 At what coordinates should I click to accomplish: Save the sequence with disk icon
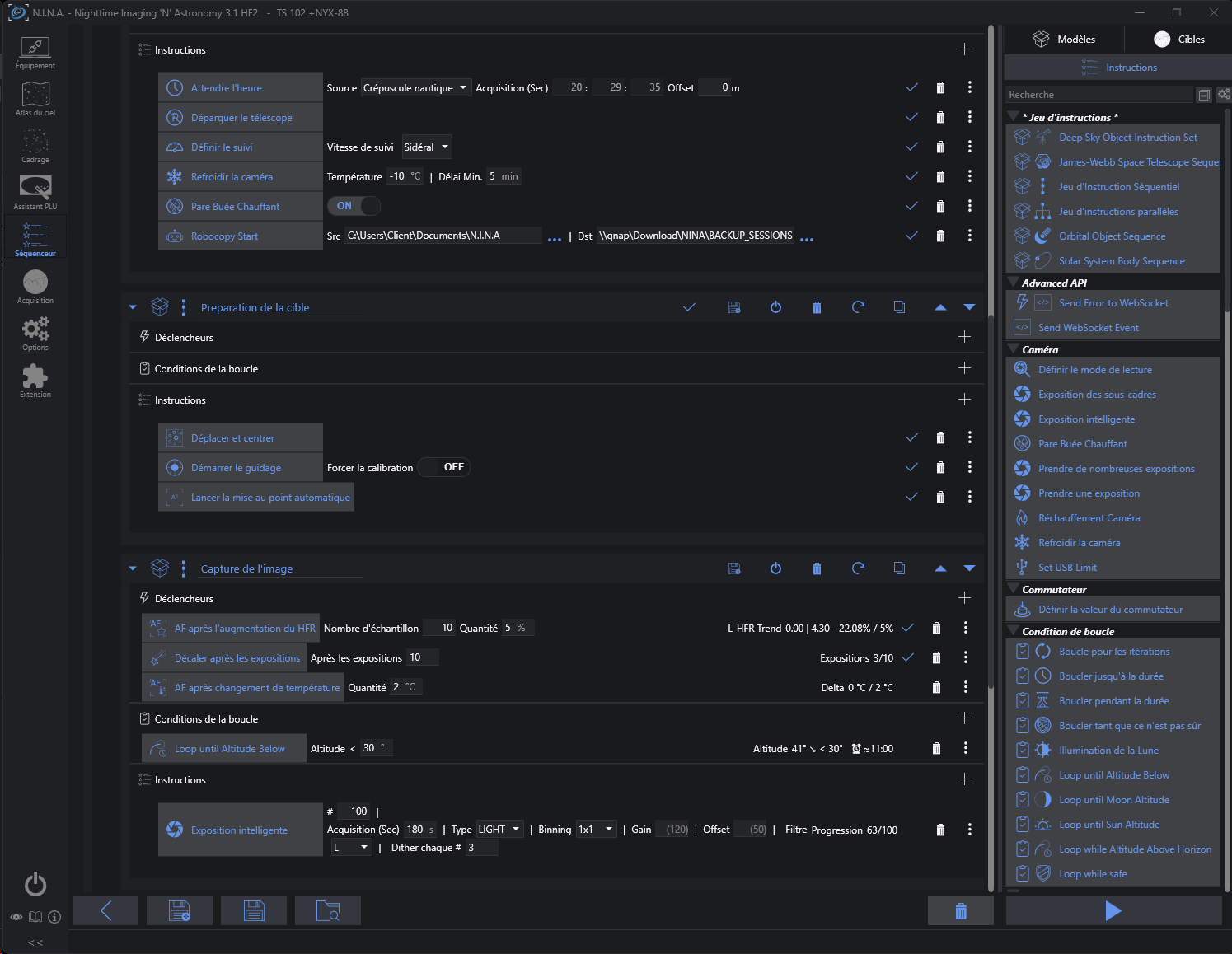pyautogui.click(x=254, y=910)
